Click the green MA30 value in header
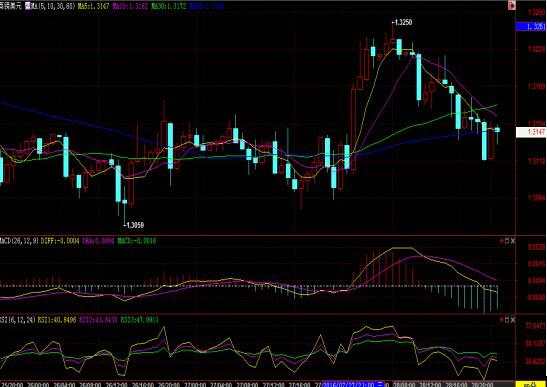Screen dimensions: 547x387 [169, 6]
